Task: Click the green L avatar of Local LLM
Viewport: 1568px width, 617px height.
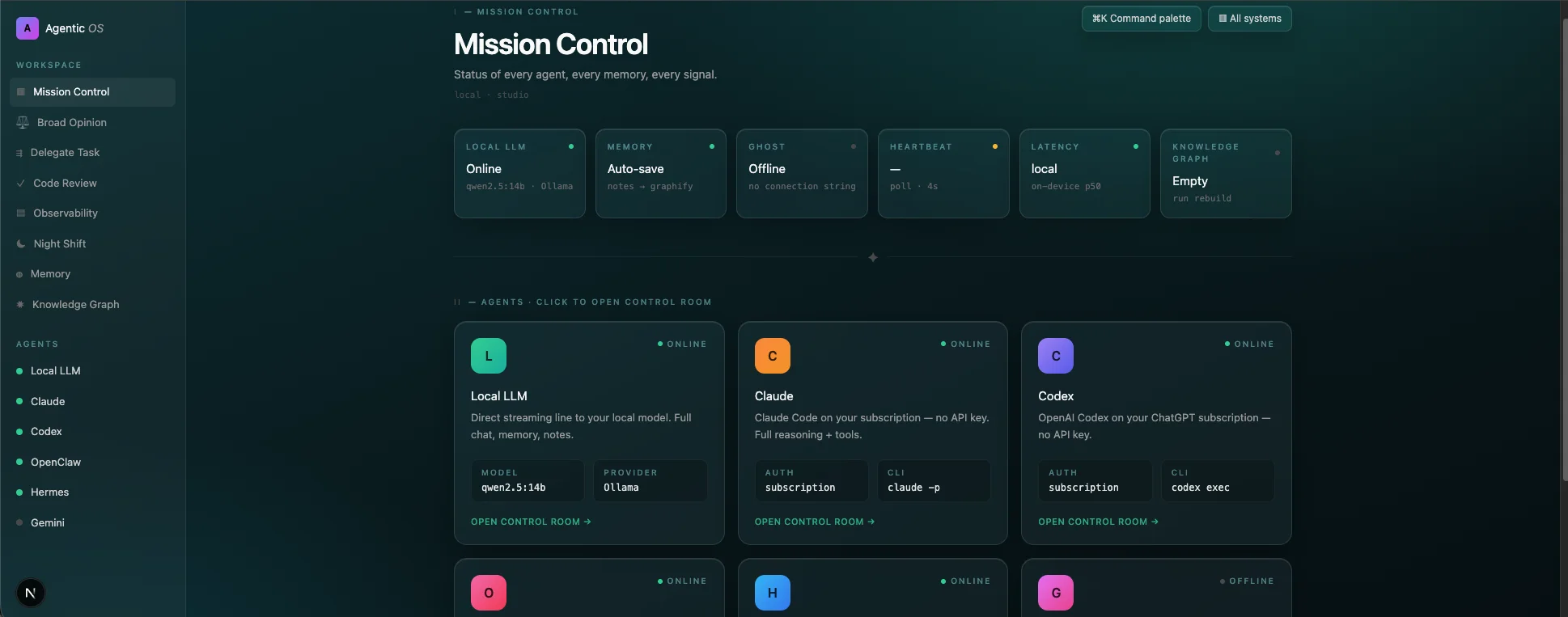Action: point(489,356)
